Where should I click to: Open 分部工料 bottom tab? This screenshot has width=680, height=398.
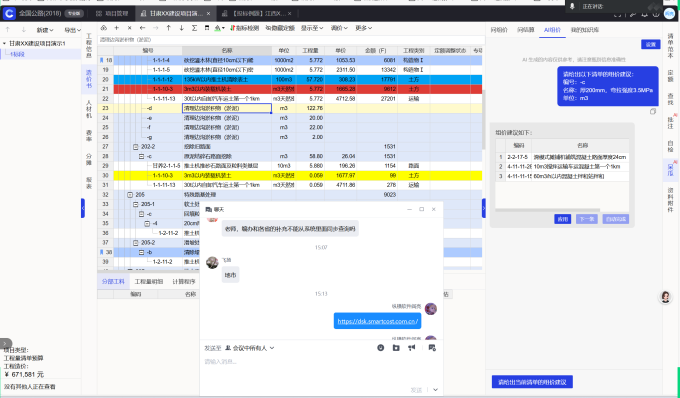pyautogui.click(x=113, y=281)
